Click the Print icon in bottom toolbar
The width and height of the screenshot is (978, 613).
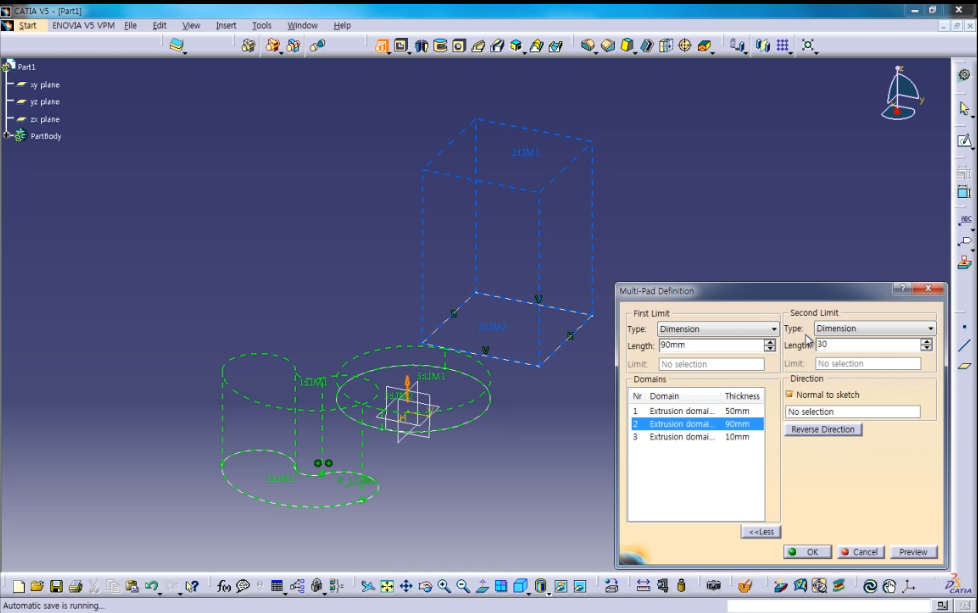[x=75, y=586]
